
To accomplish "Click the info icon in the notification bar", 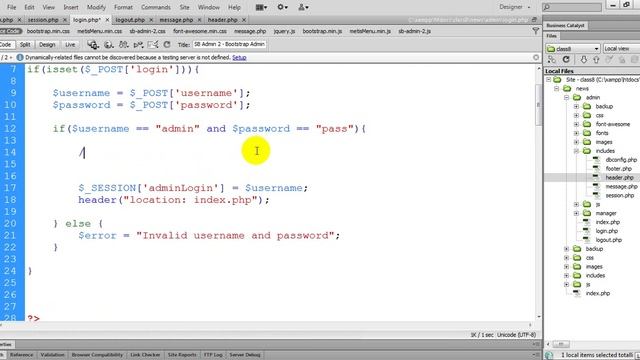I will pyautogui.click(x=20, y=58).
